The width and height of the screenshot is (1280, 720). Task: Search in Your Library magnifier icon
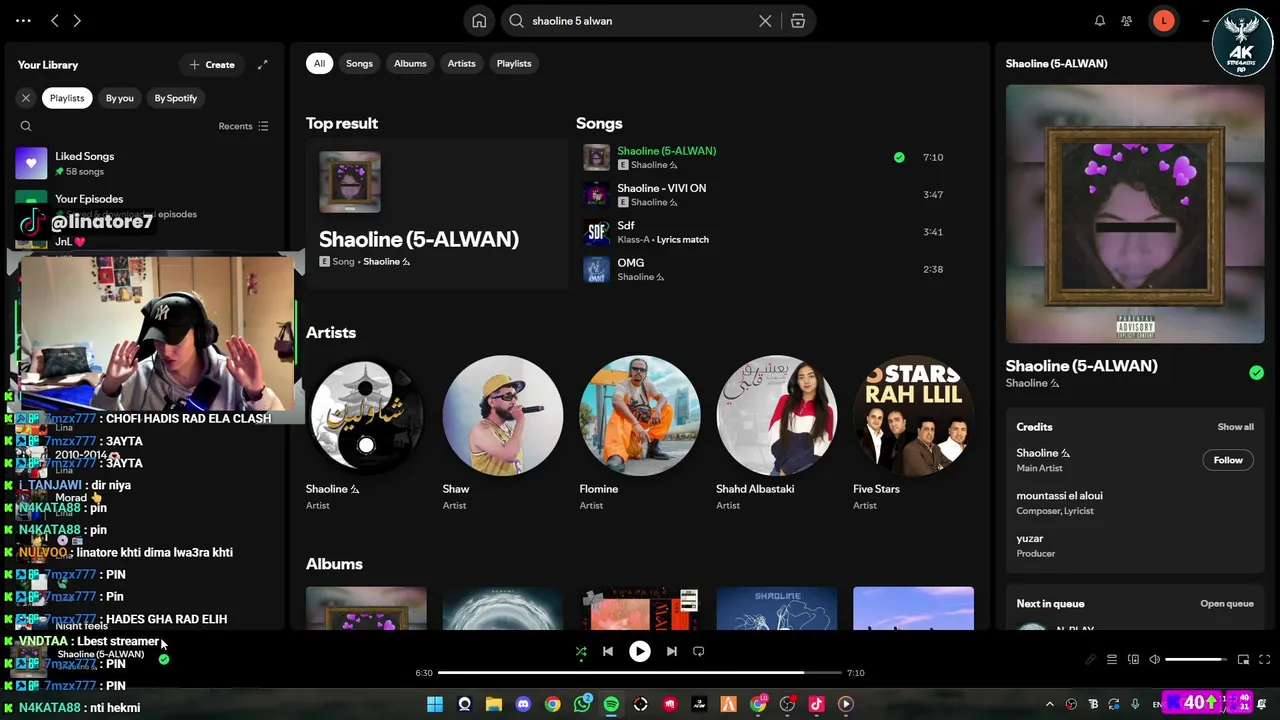[26, 126]
